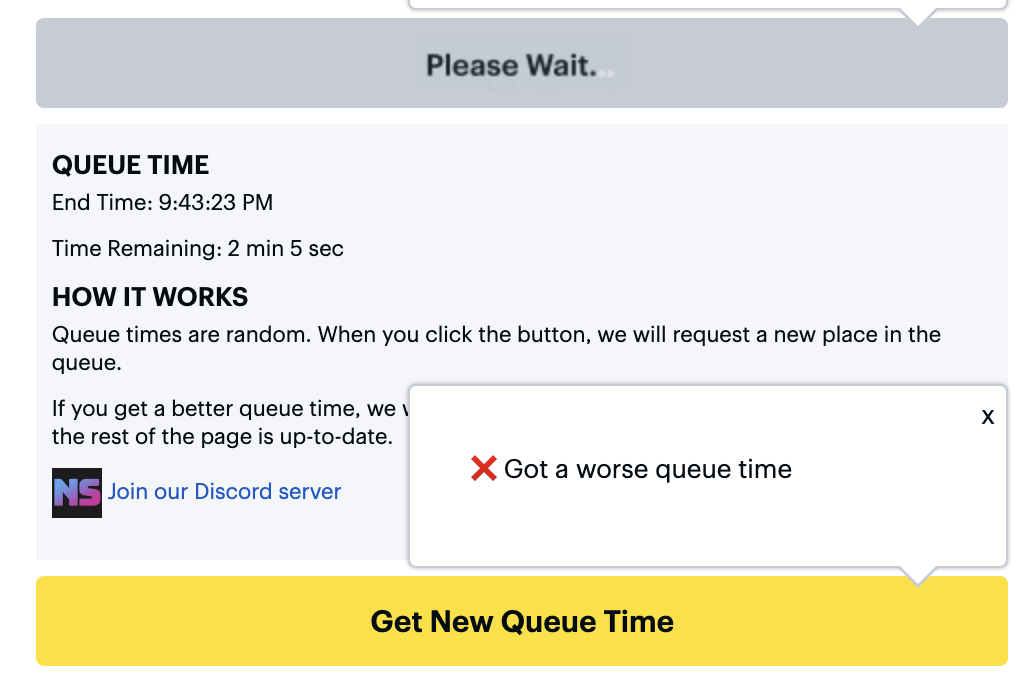
Task: Click the HOW IT WORKS heading
Action: 150,297
